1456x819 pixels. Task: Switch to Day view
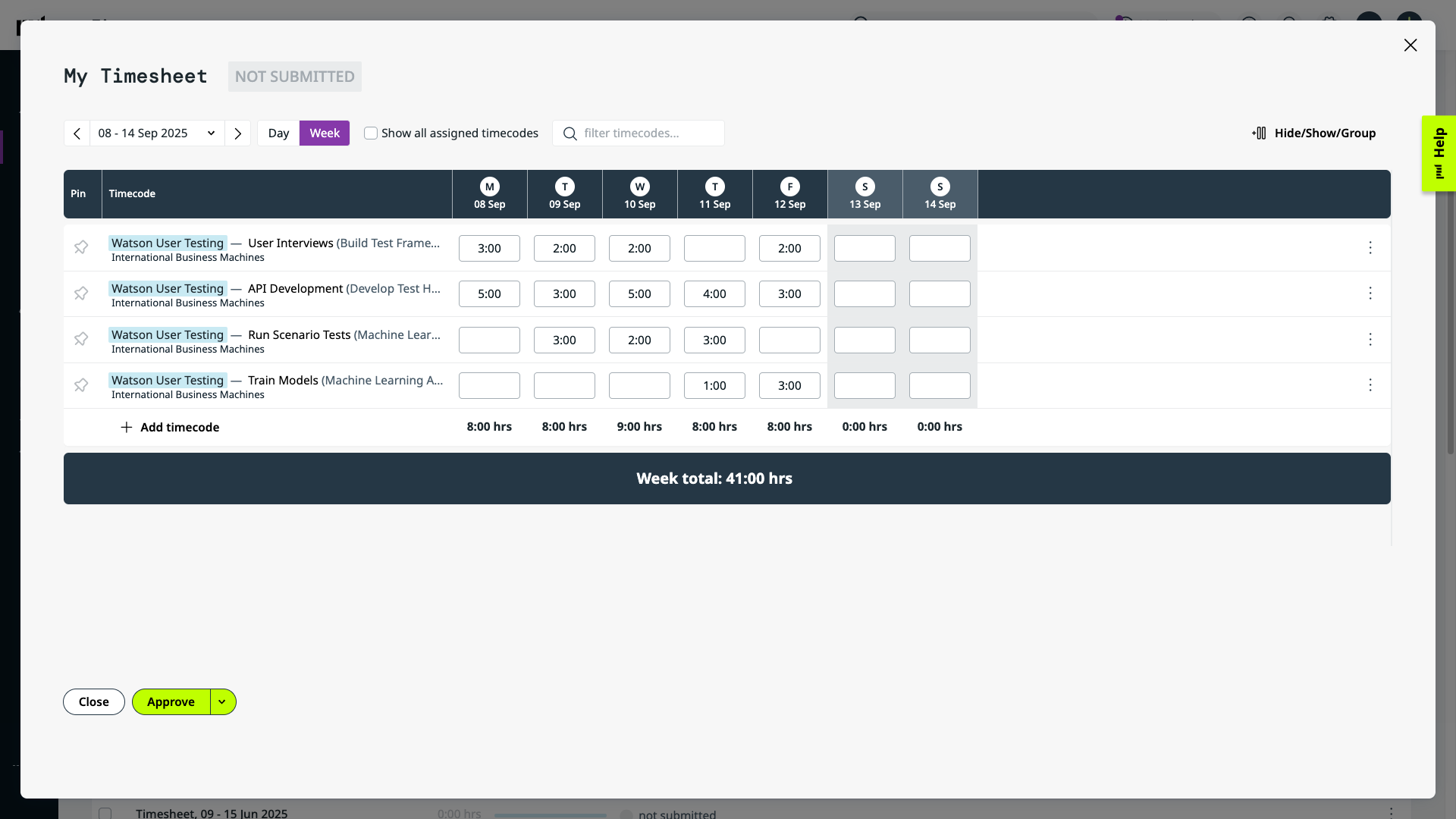278,133
